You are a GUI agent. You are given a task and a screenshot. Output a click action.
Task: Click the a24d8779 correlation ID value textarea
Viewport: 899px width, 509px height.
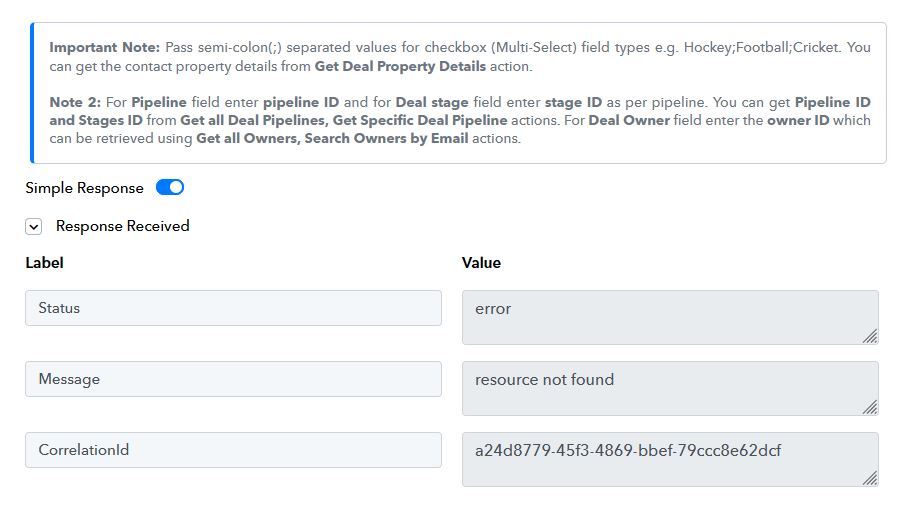tap(670, 459)
